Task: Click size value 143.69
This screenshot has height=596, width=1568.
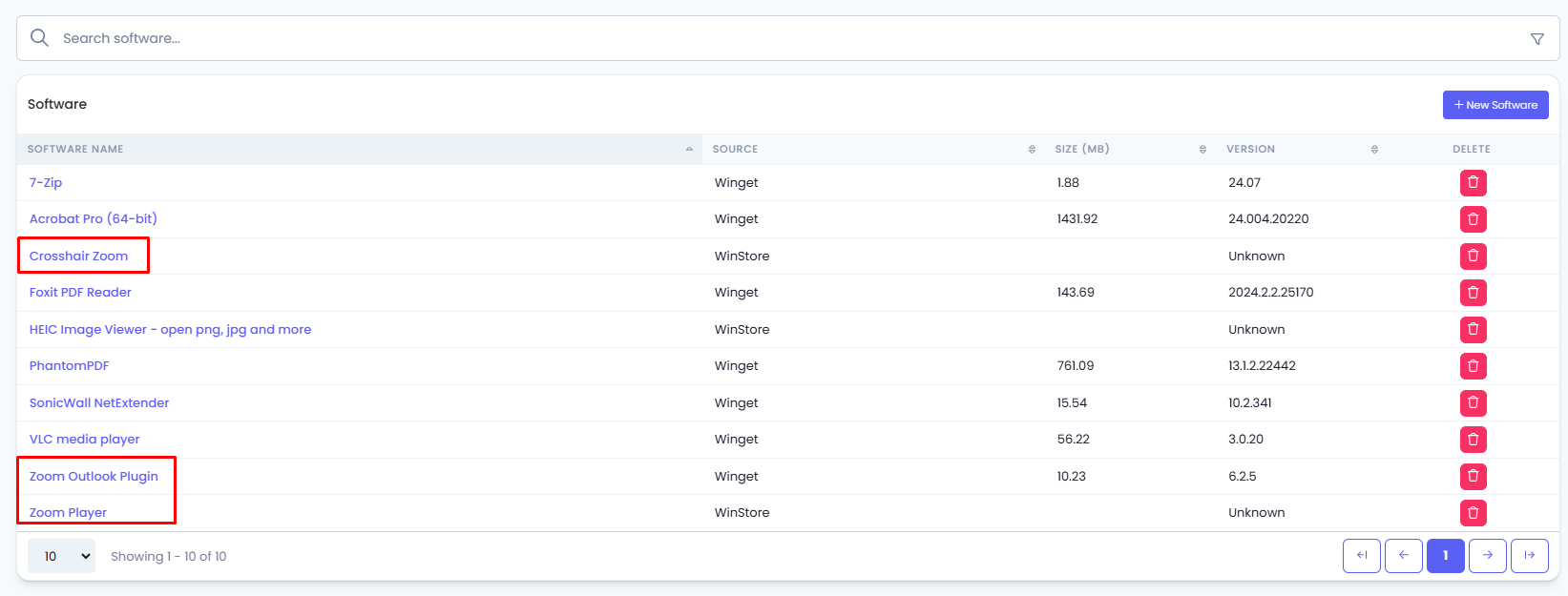Action: (1076, 292)
